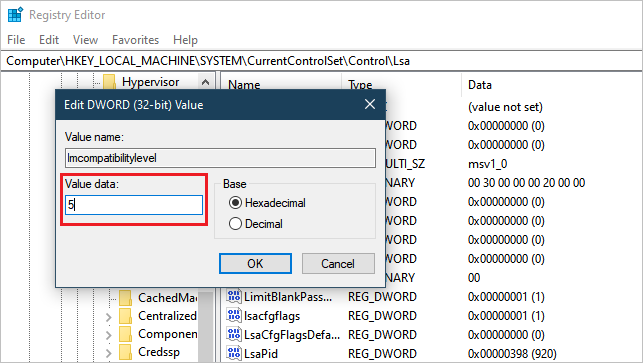Click the Data column header

pos(480,84)
